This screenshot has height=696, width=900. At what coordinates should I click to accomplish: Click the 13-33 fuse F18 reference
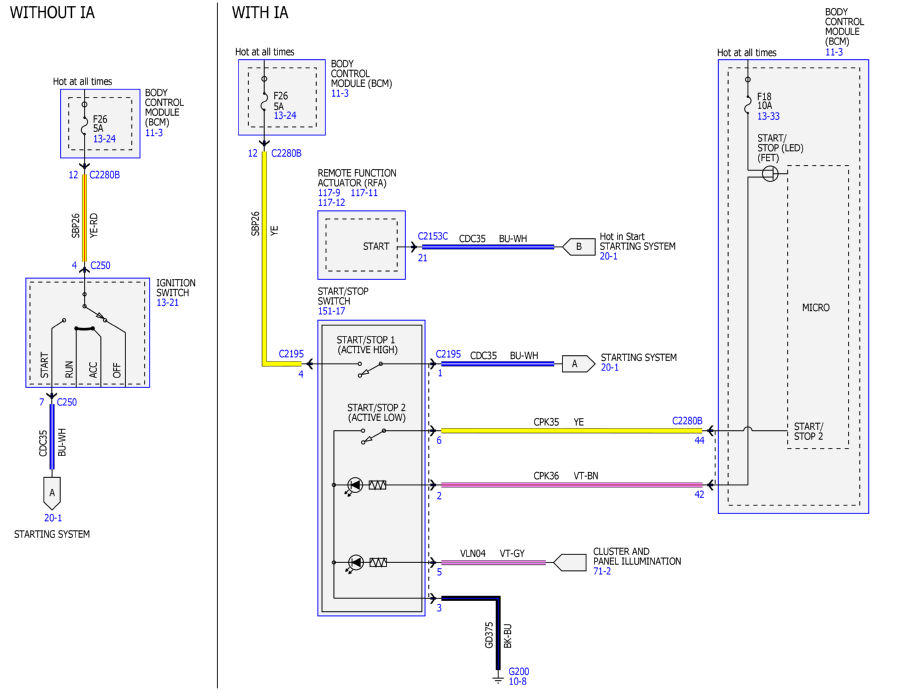(x=768, y=116)
